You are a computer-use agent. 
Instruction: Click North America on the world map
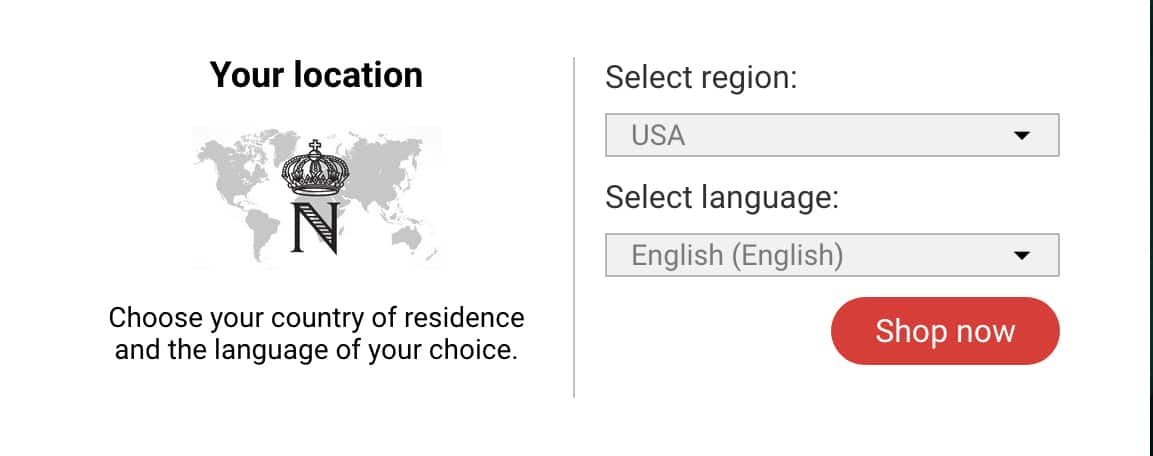[x=234, y=169]
